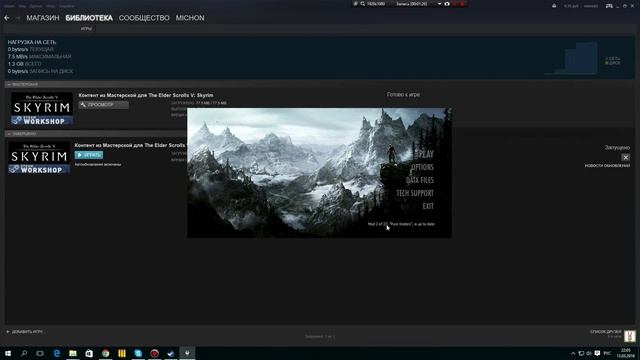The height and width of the screenshot is (360, 640).
Task: Click ДОБАВИТЬ ИГРУ add game link
Action: pos(24,332)
